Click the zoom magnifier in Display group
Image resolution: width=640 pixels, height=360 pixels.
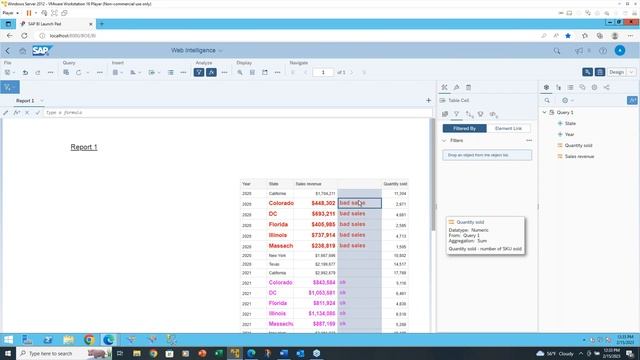240,73
